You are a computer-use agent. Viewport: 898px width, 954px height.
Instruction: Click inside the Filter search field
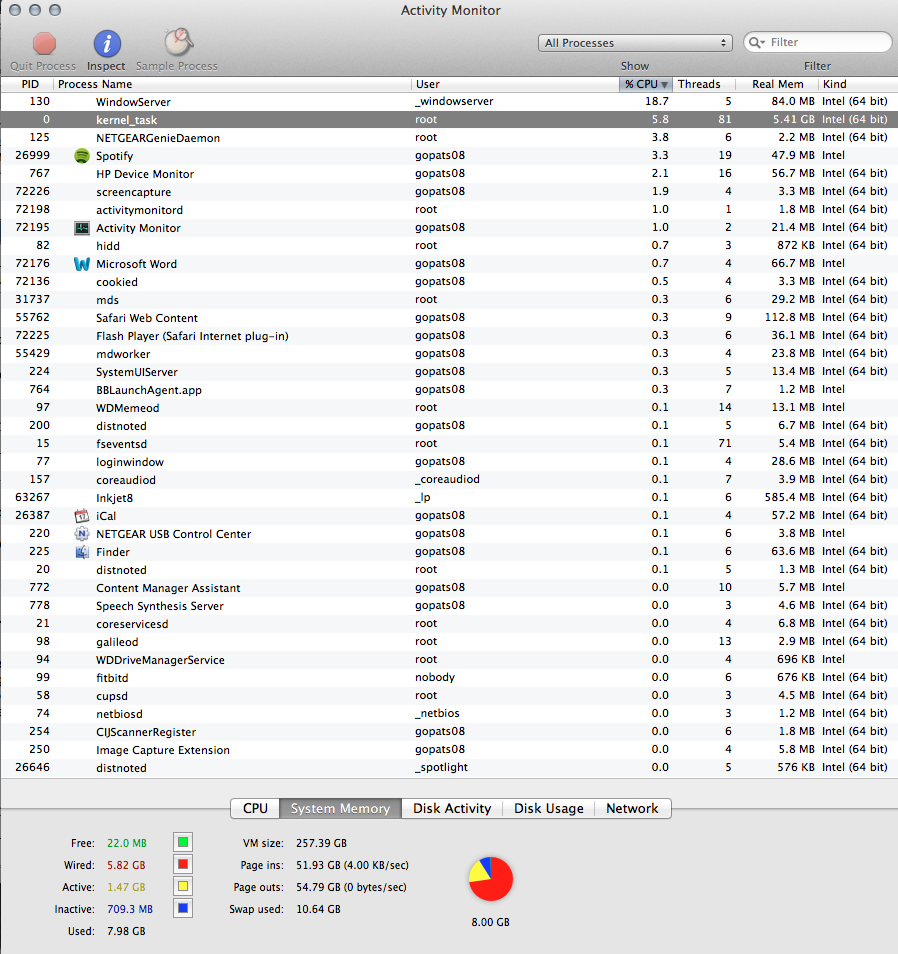point(818,42)
